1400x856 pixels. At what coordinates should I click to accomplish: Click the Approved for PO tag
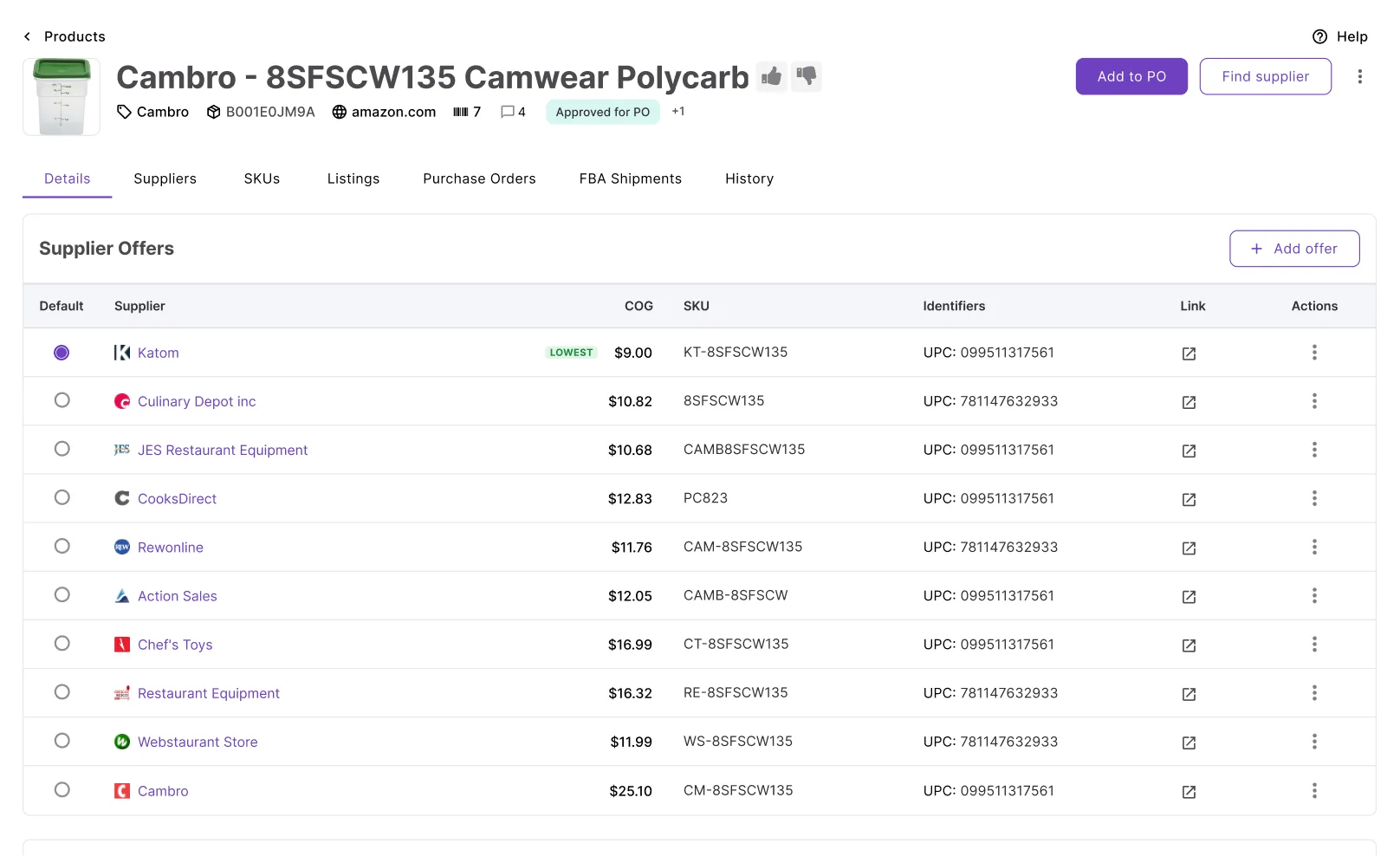pos(603,112)
